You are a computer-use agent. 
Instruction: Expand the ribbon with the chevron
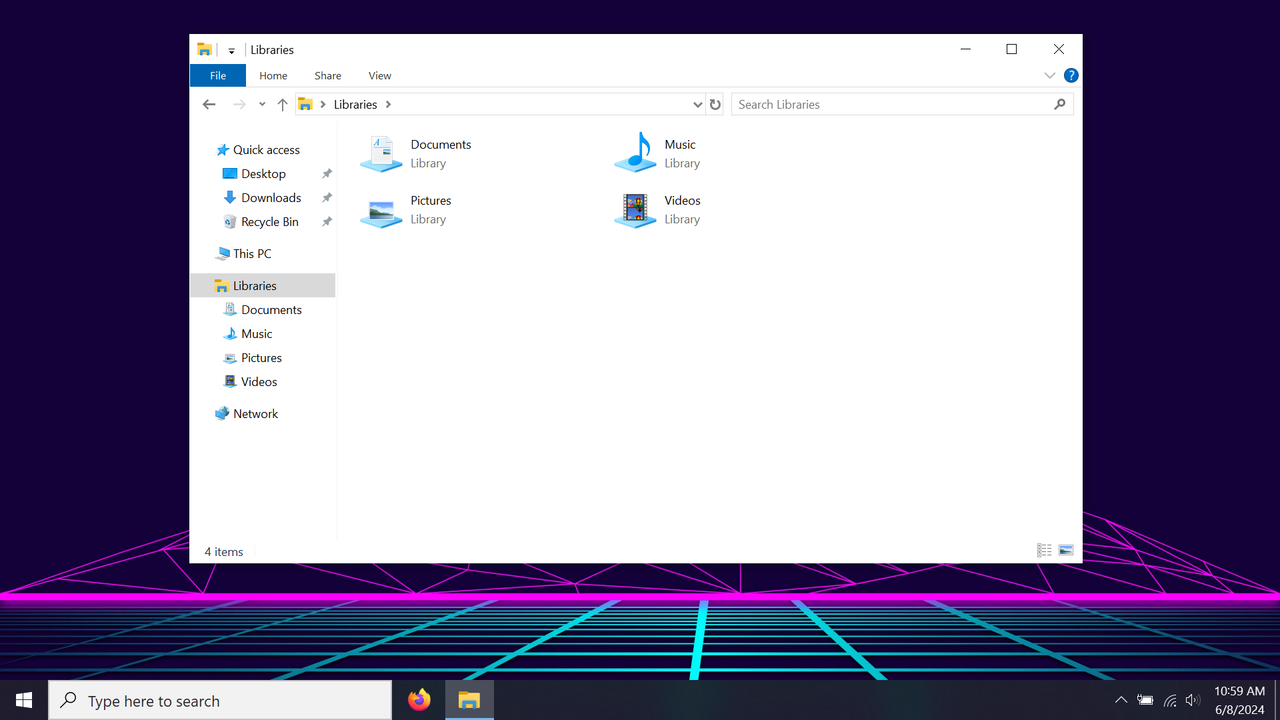coord(1049,75)
